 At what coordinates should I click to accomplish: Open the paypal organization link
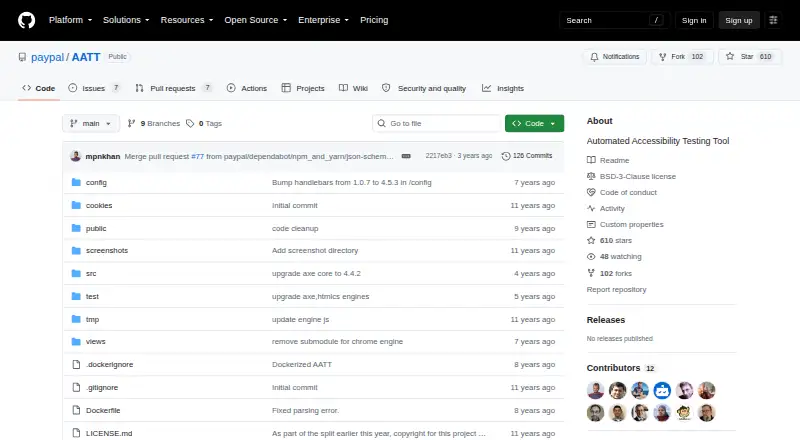(x=47, y=57)
